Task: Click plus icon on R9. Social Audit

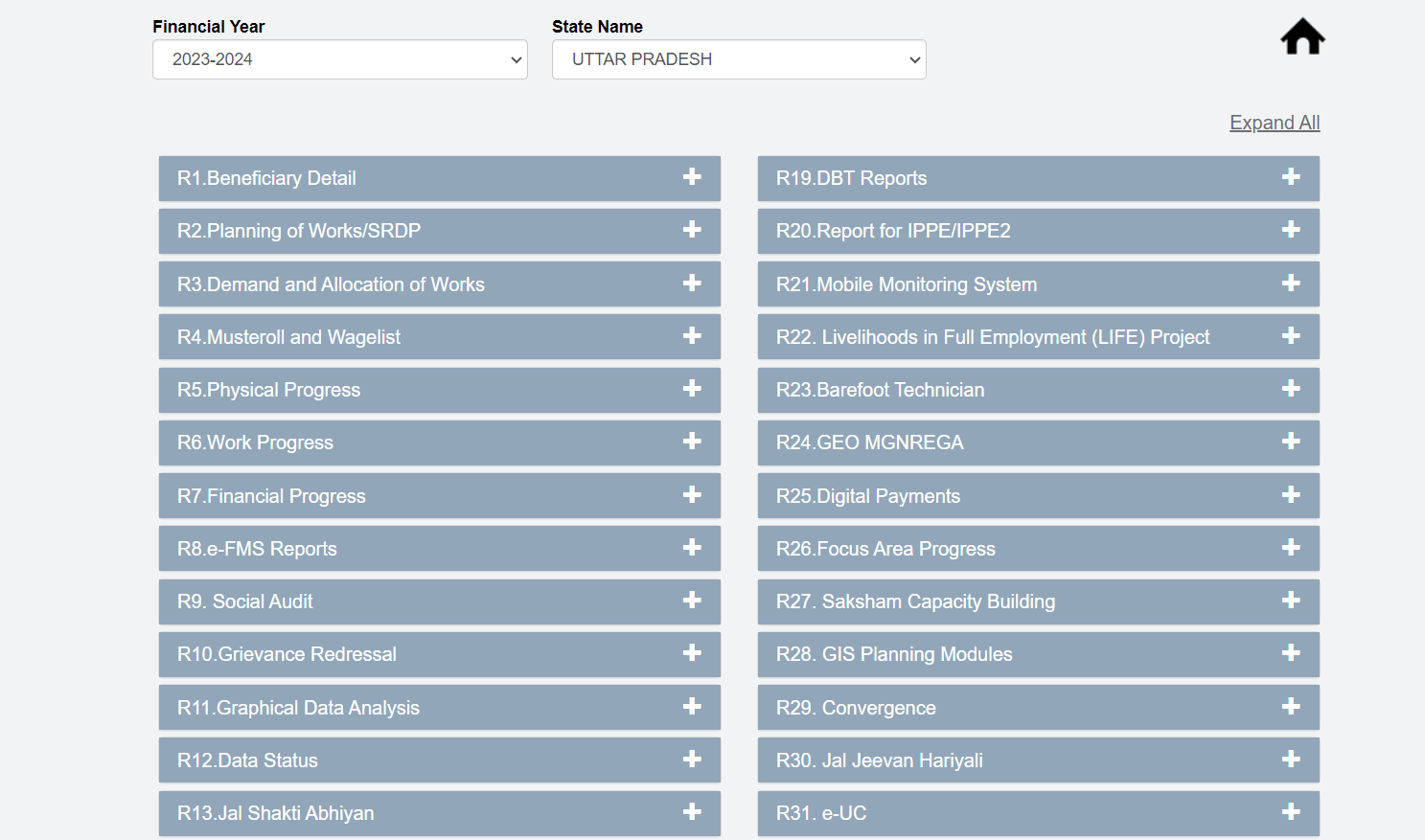Action: pyautogui.click(x=692, y=601)
